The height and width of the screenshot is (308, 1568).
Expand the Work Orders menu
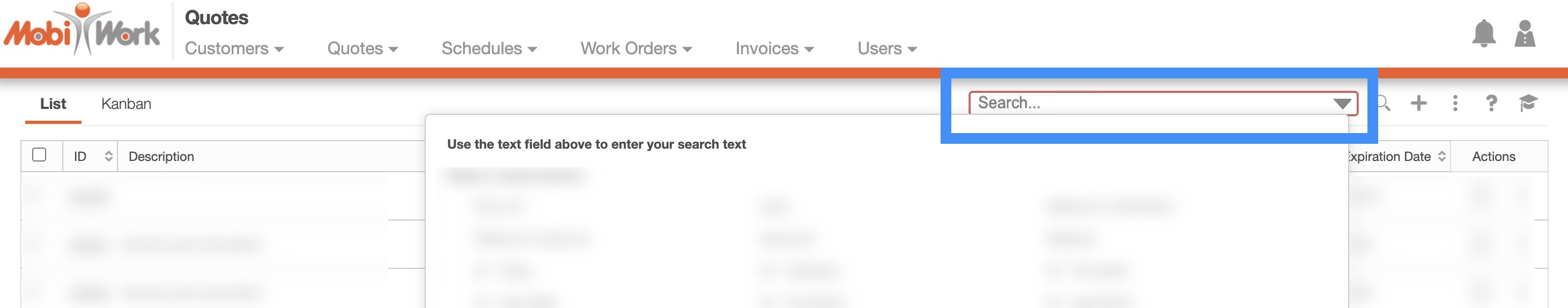point(635,49)
